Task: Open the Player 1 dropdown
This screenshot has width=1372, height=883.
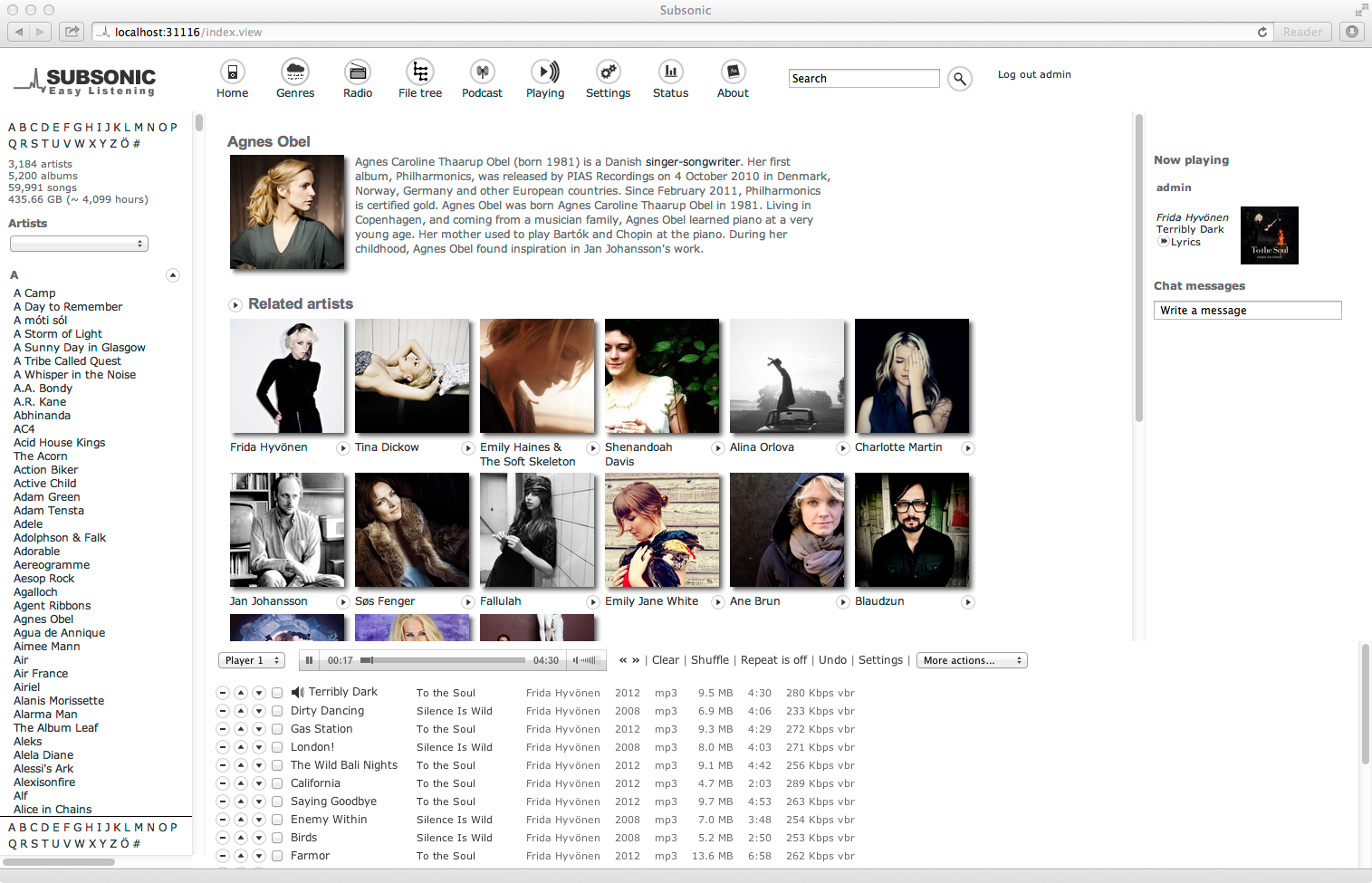Action: (252, 660)
